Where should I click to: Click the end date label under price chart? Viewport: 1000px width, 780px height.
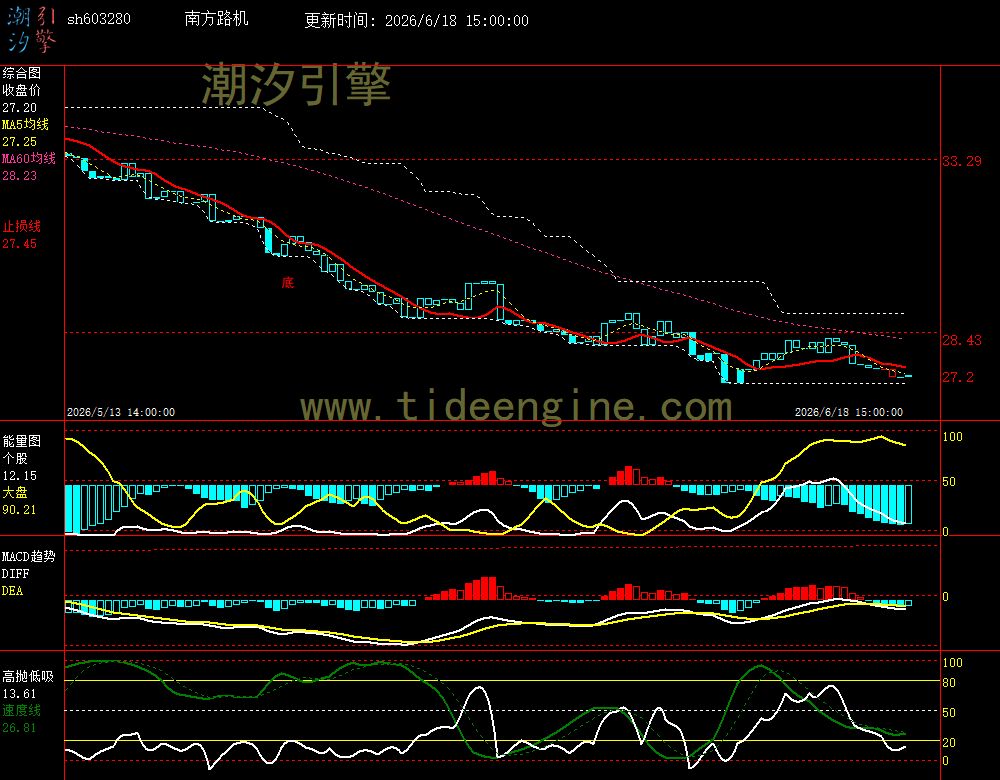tap(848, 413)
